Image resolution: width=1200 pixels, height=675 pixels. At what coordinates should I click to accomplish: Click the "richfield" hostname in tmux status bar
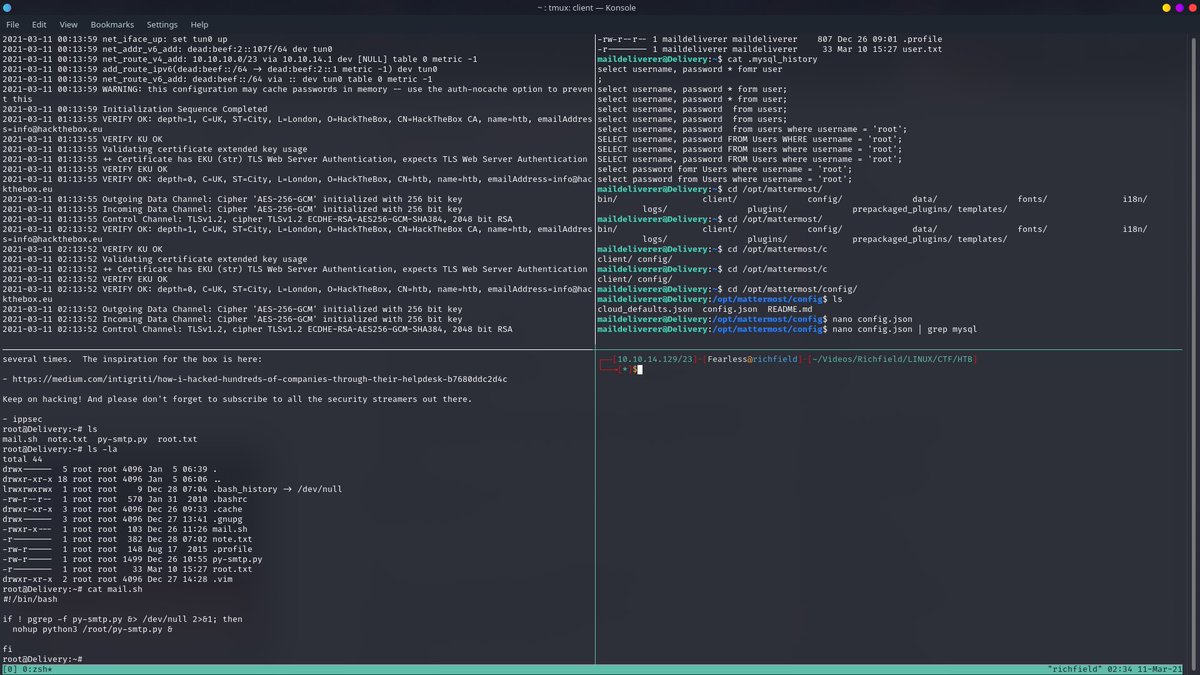1075,667
